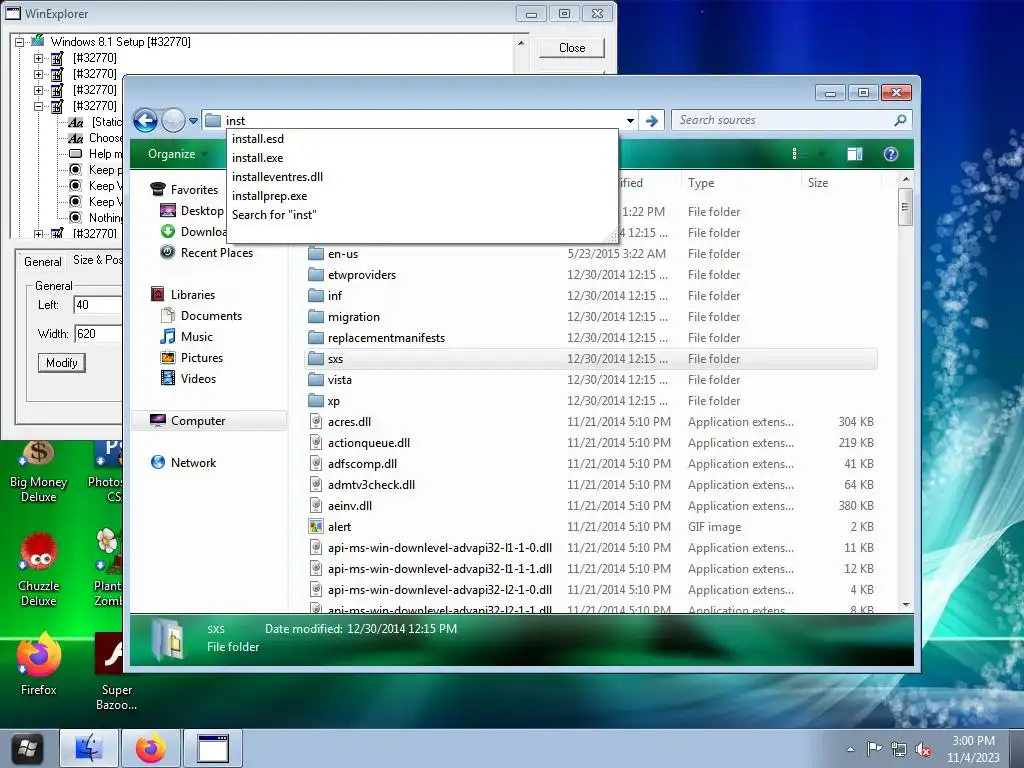Select adfscomp.dll file

point(362,464)
